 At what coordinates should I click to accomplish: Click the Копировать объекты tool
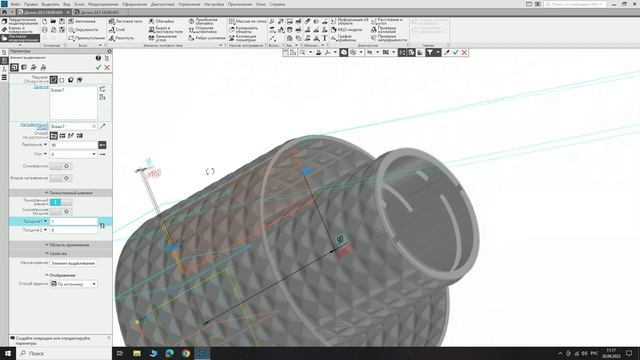tap(243, 30)
